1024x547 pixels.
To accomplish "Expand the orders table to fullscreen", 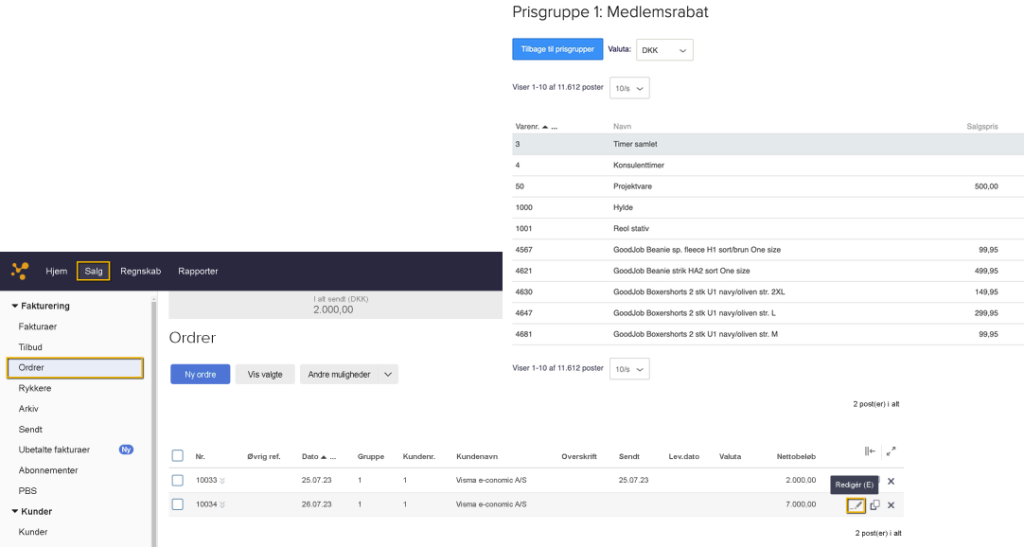I will click(x=891, y=452).
